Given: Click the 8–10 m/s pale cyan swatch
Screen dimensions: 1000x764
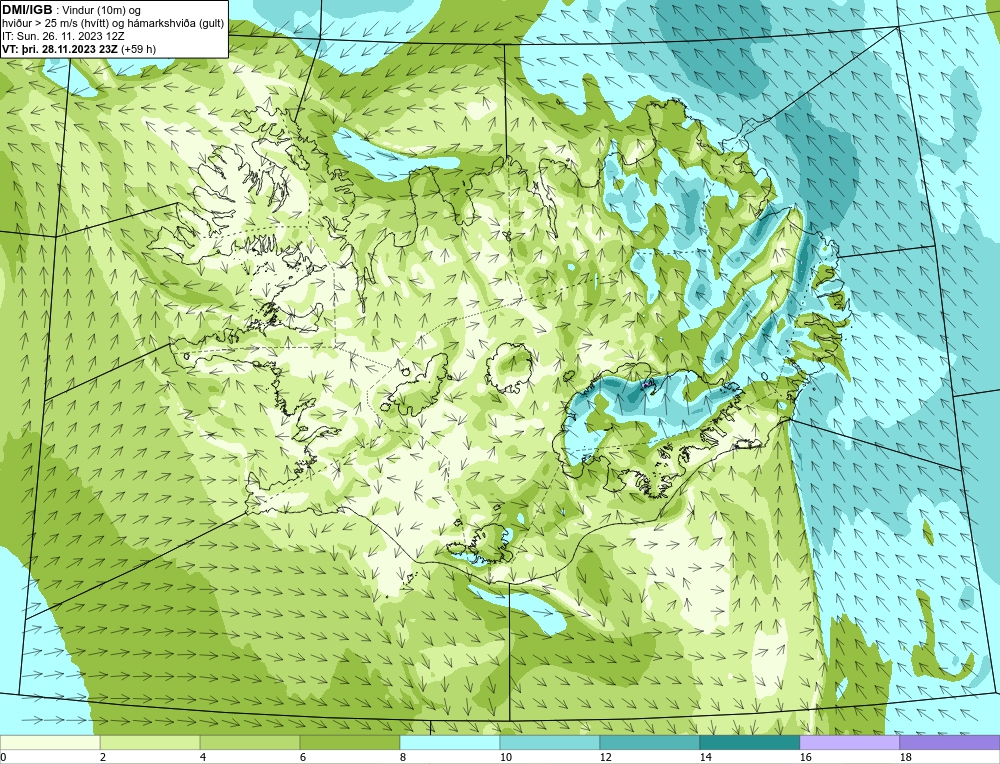Looking at the screenshot, I should click(x=450, y=743).
